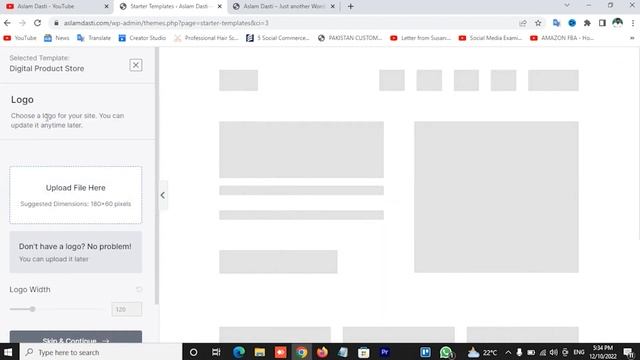Open the tab search dropdown arrow
The width and height of the screenshot is (640, 360).
pos(567,5)
